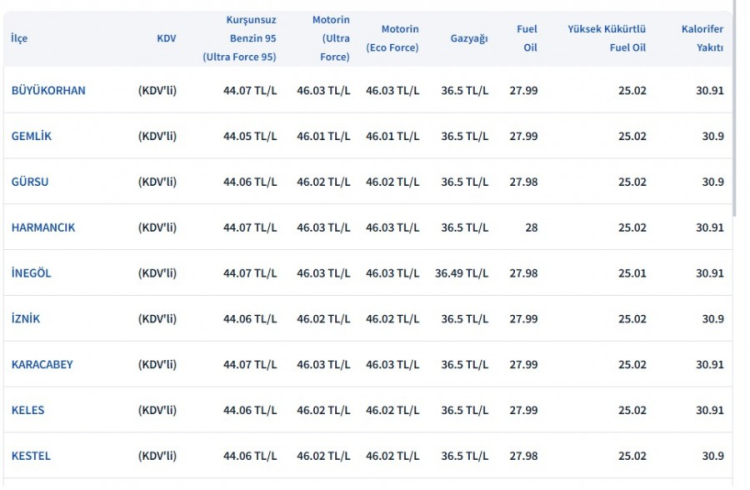Select the Motorin (Ultra Force) column header
Image resolution: width=750 pixels, height=490 pixels.
330,38
